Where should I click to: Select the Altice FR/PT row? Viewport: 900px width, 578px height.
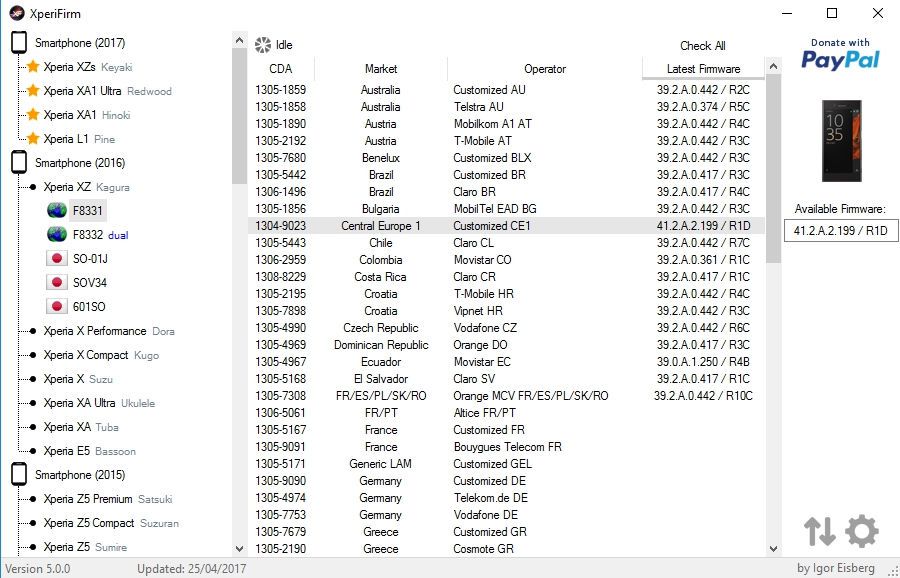[507, 413]
